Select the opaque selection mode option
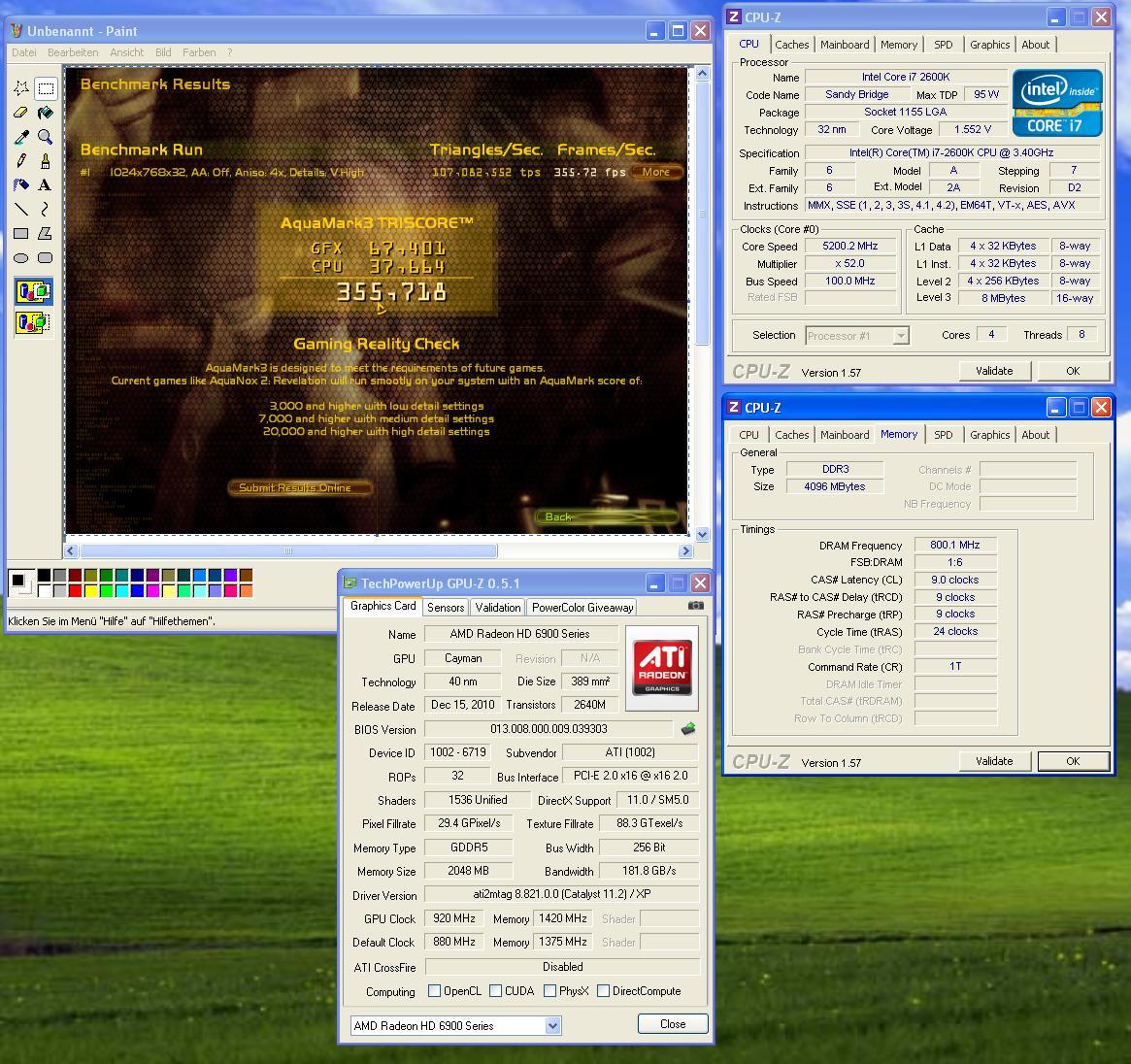Image resolution: width=1131 pixels, height=1064 pixels. [x=33, y=291]
